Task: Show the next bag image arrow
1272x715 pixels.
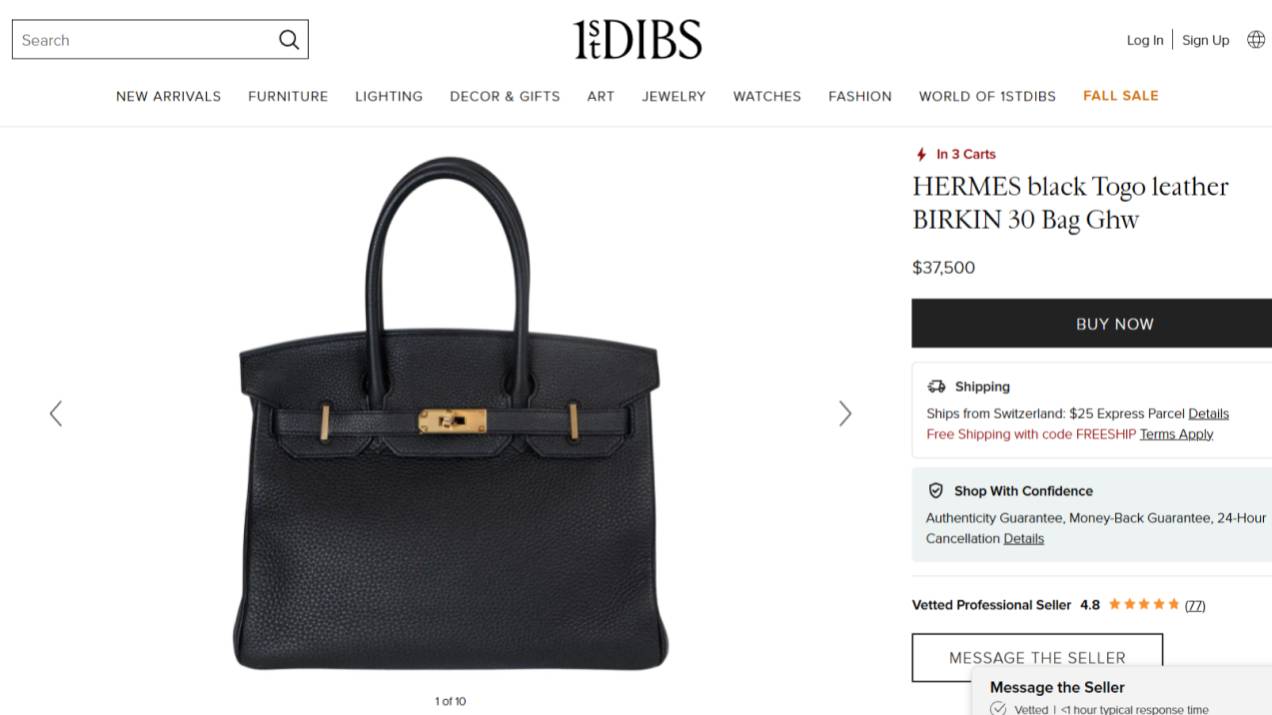Action: (x=845, y=413)
